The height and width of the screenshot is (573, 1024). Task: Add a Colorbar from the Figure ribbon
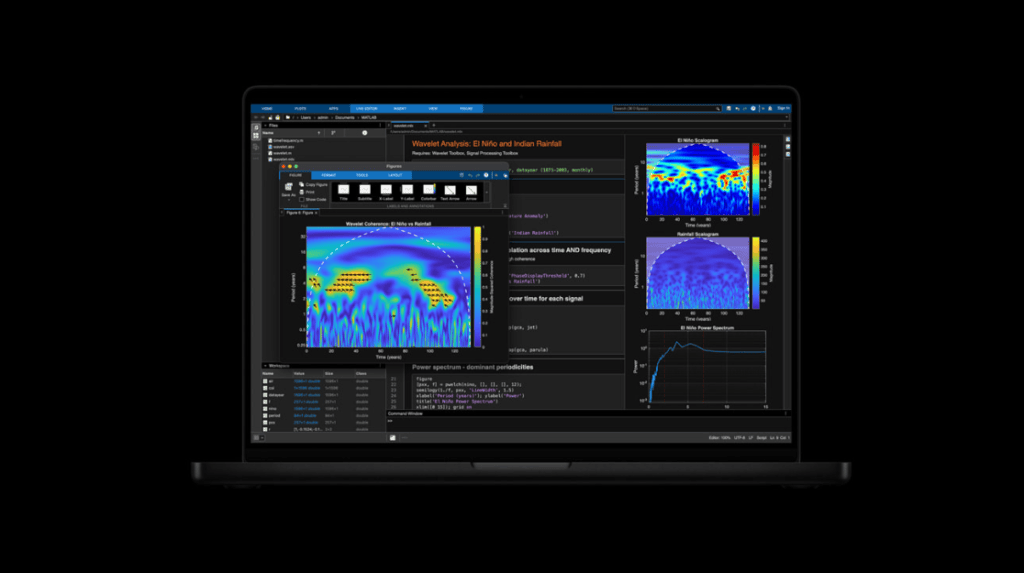coord(428,189)
